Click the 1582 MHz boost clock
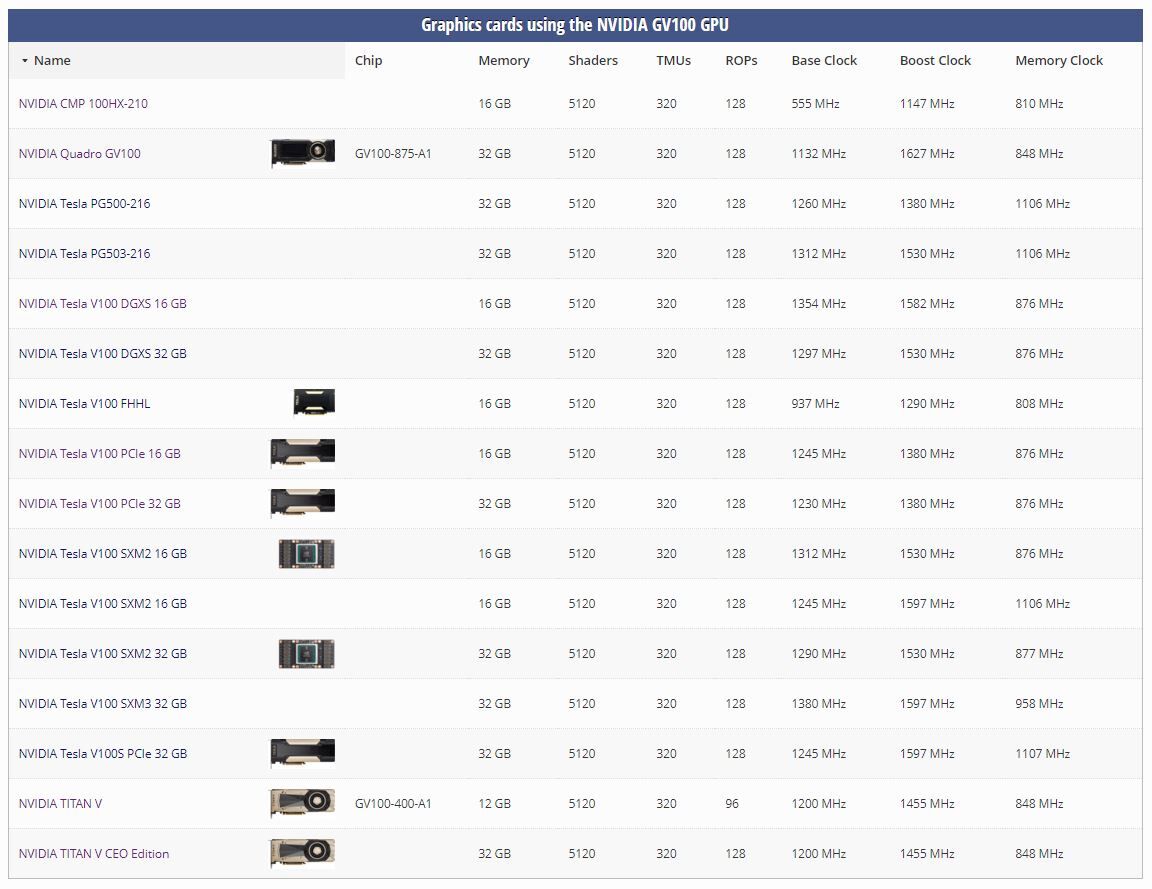The image size is (1152, 889). click(926, 303)
